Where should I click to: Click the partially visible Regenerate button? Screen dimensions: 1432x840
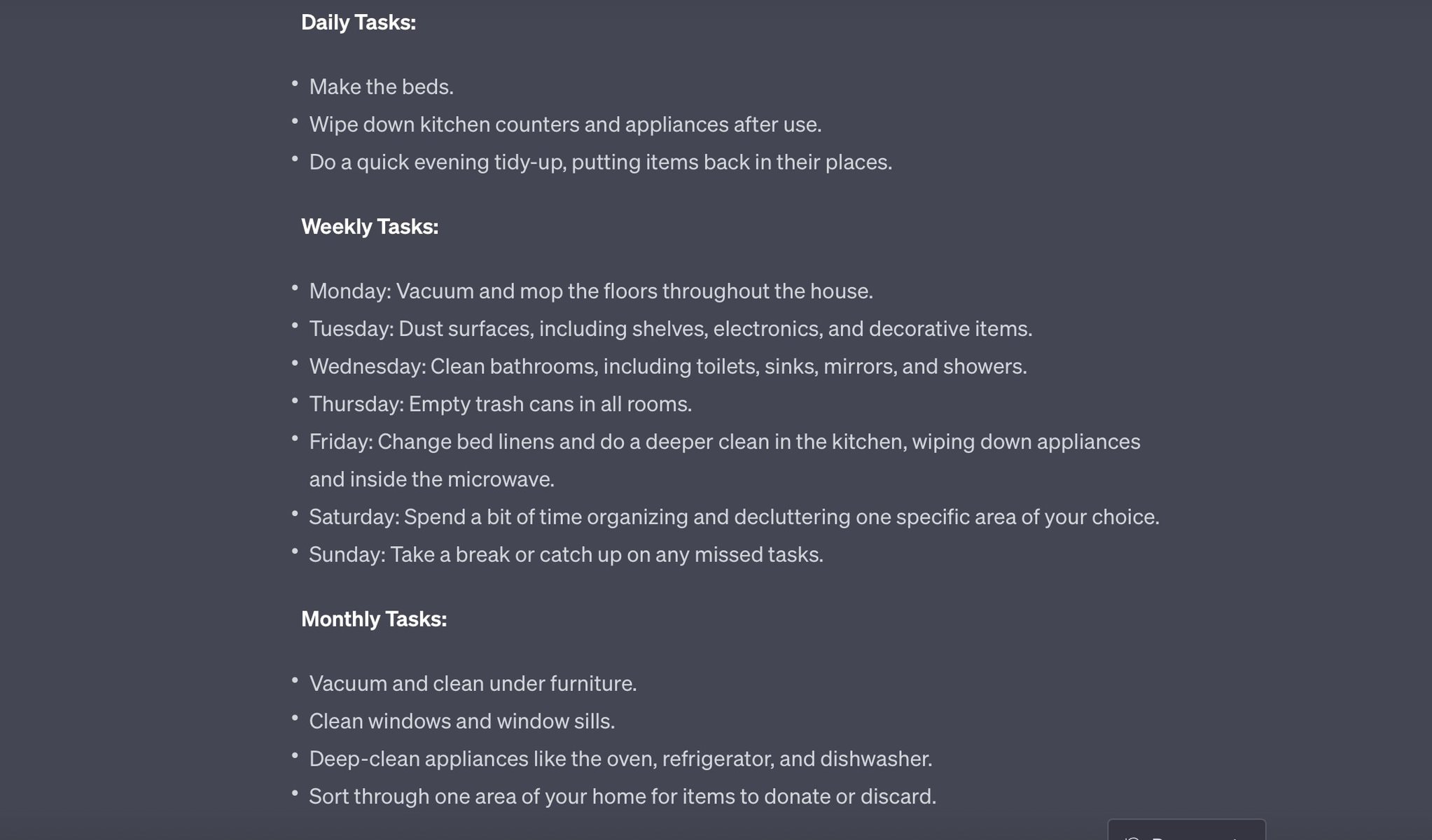[1186, 832]
